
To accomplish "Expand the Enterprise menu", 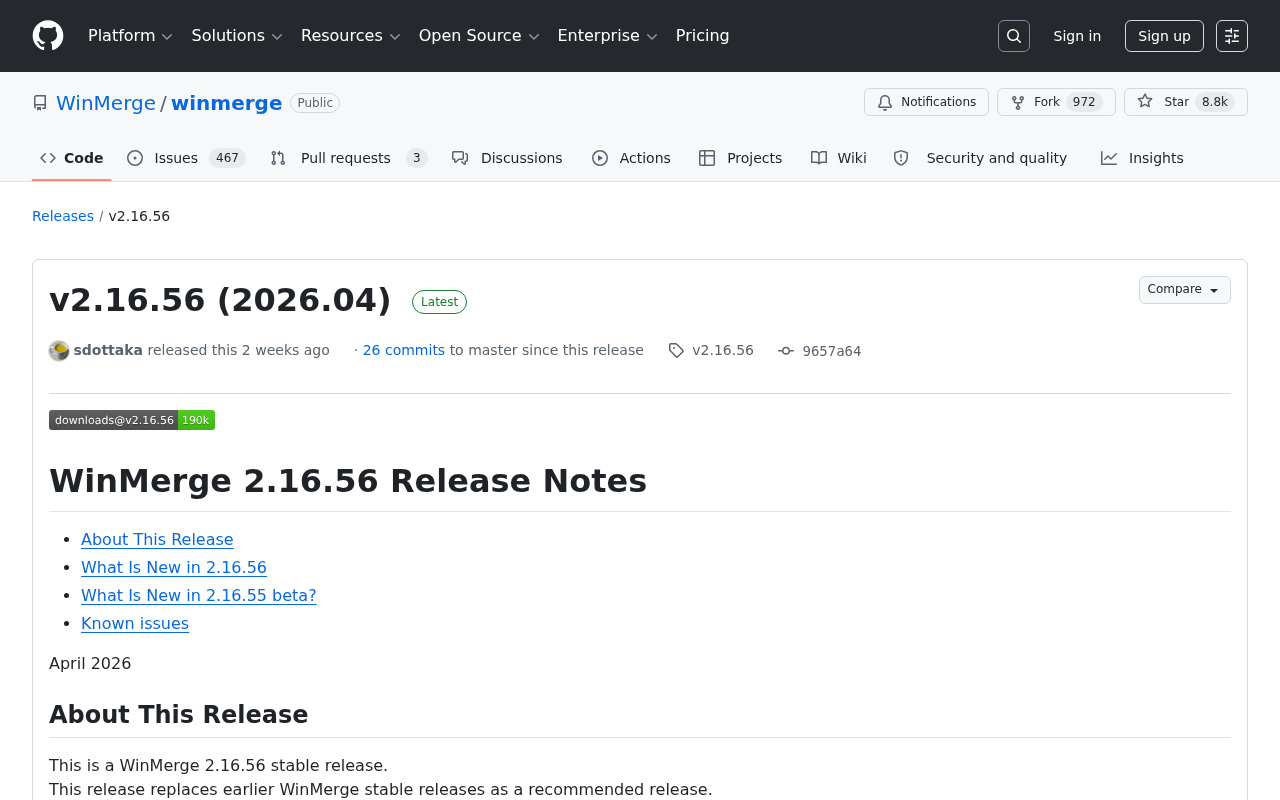I will [608, 36].
